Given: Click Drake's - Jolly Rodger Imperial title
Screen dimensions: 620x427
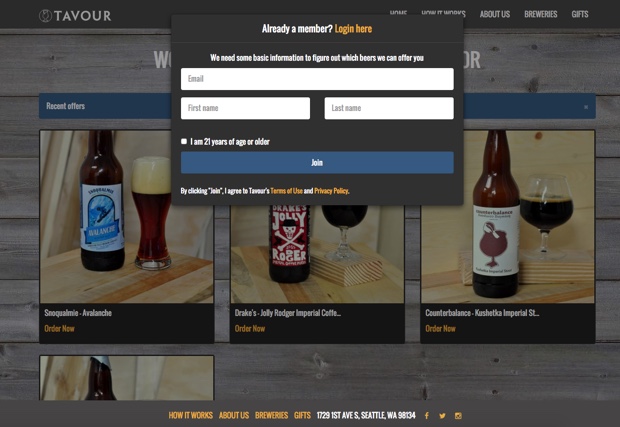Looking at the screenshot, I should [288, 313].
